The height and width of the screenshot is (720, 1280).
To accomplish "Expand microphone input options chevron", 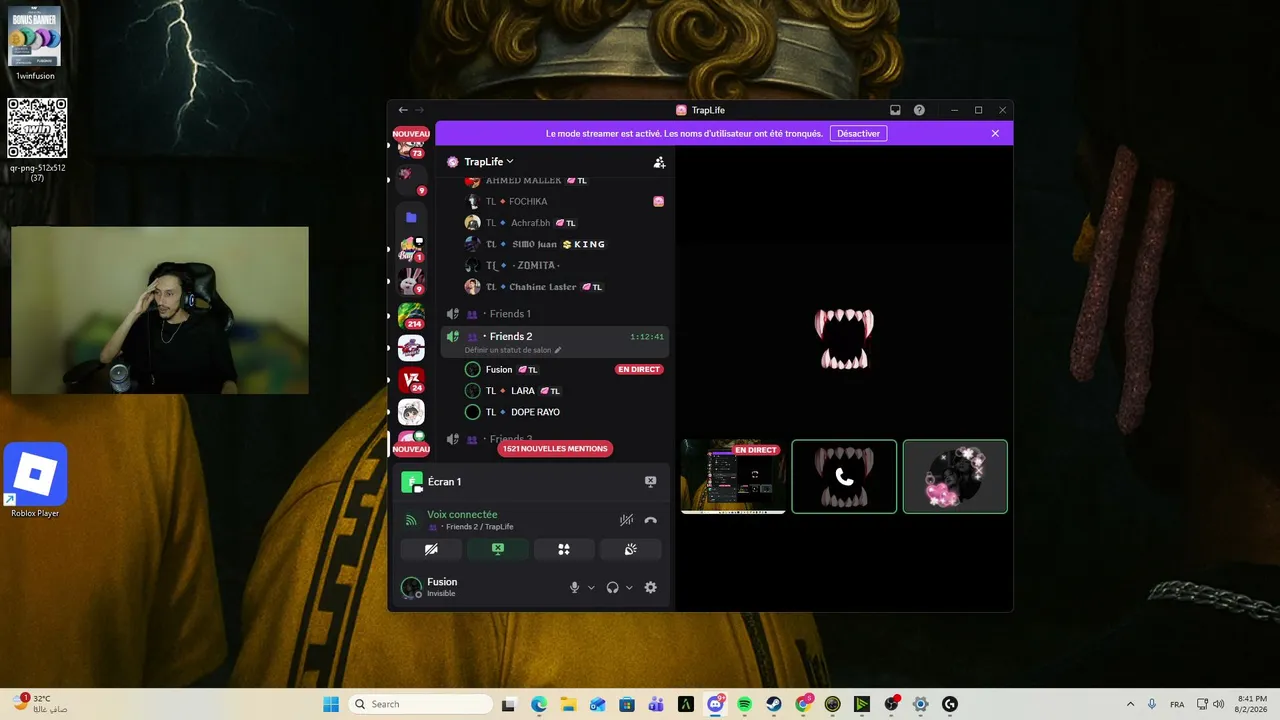I will click(x=591, y=588).
